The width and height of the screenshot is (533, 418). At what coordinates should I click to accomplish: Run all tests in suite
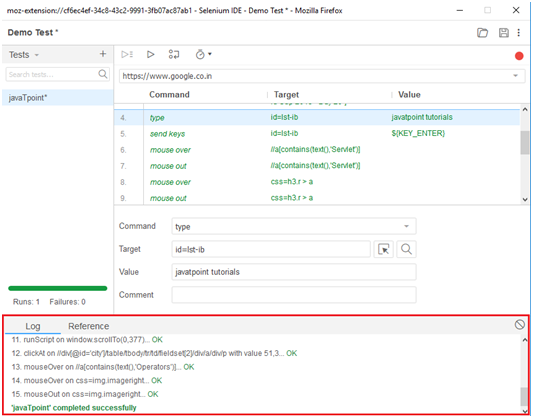127,54
